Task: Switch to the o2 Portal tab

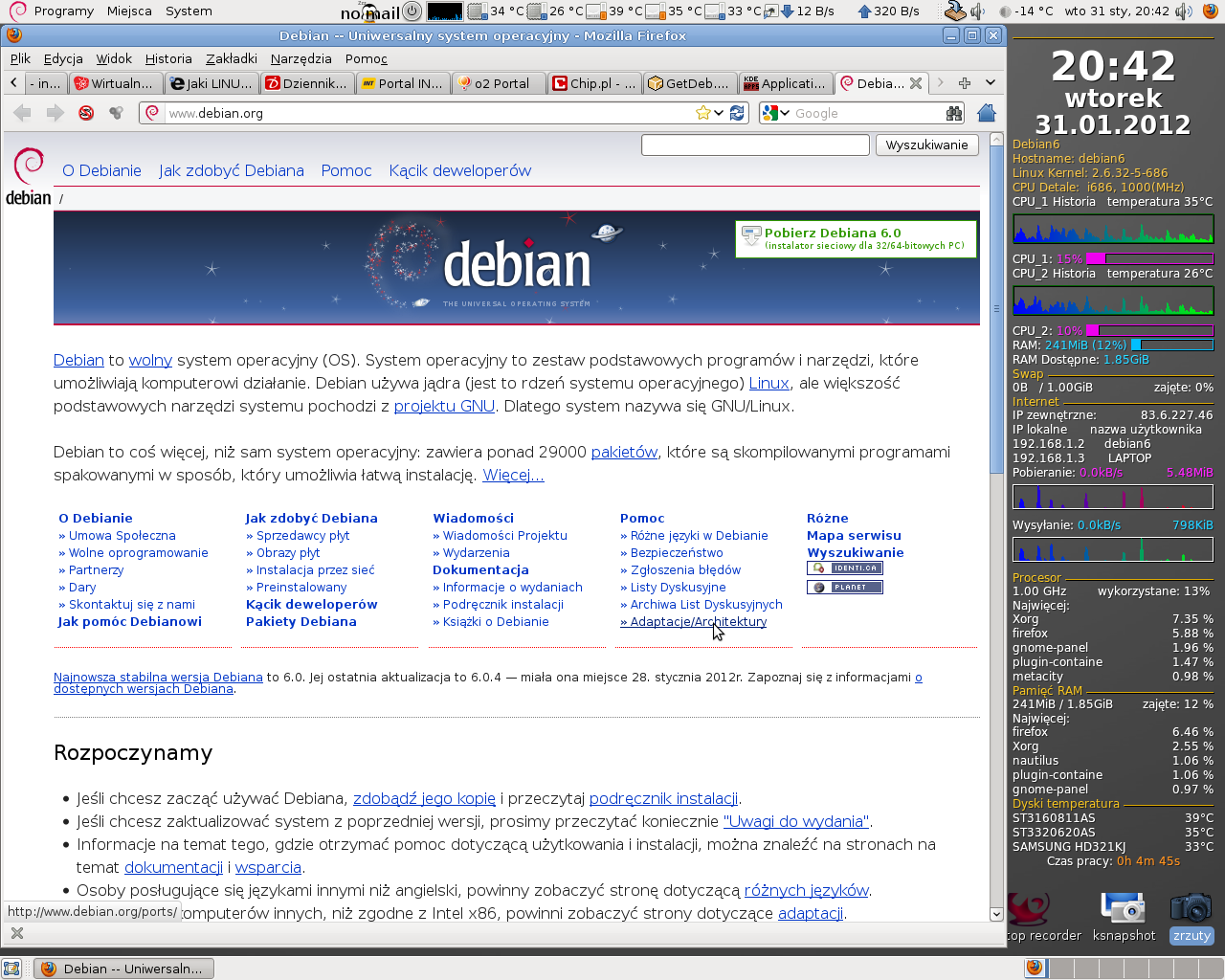Action: (x=500, y=83)
